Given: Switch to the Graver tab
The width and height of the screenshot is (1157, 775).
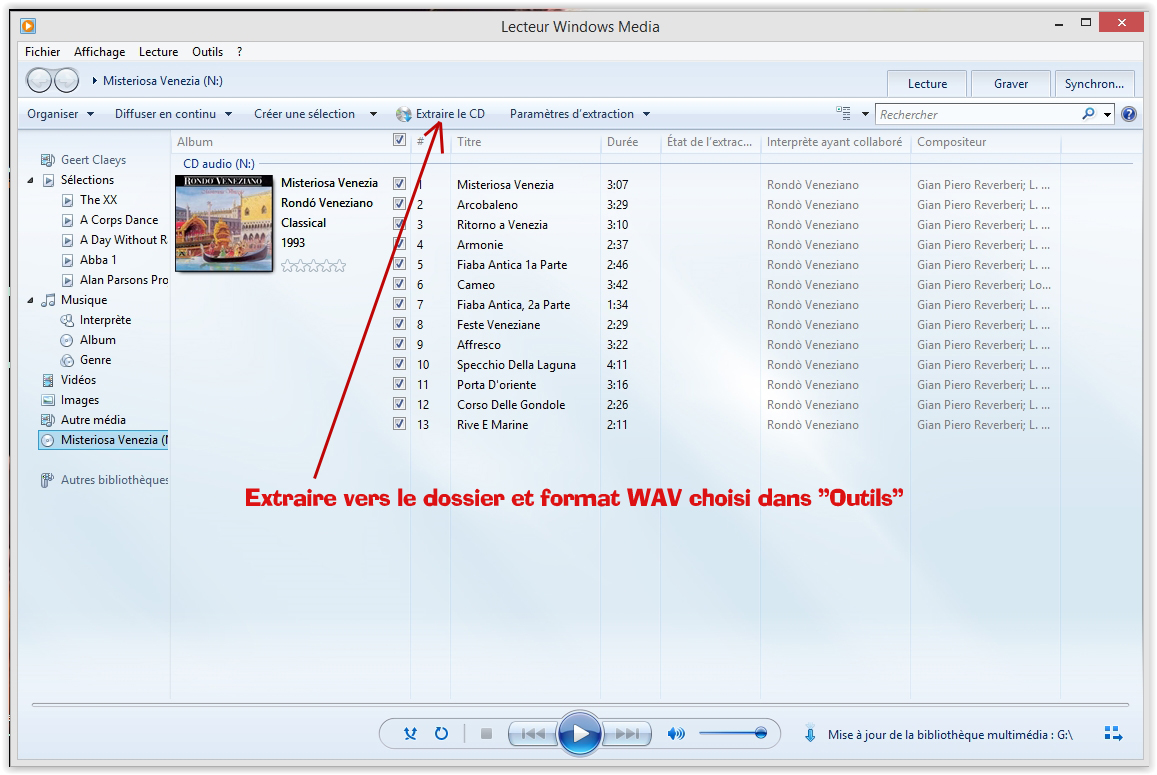Looking at the screenshot, I should click(x=1010, y=83).
